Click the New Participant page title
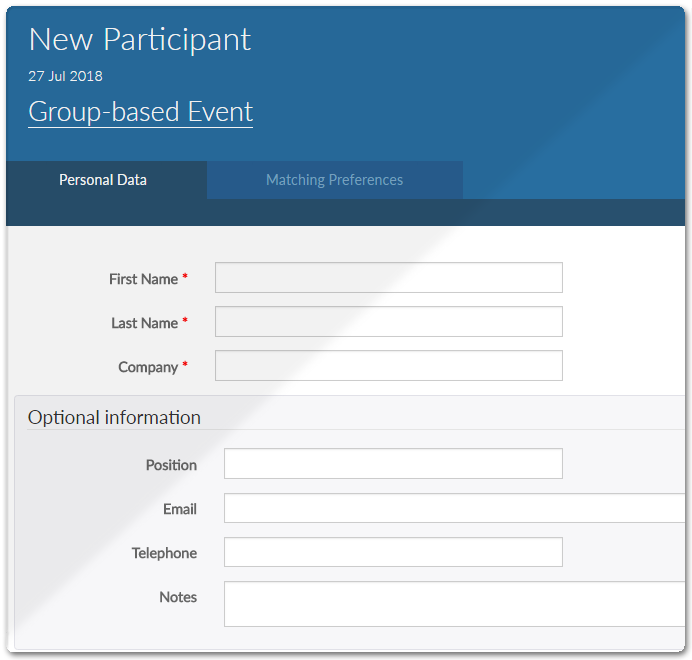692x660 pixels. 140,40
